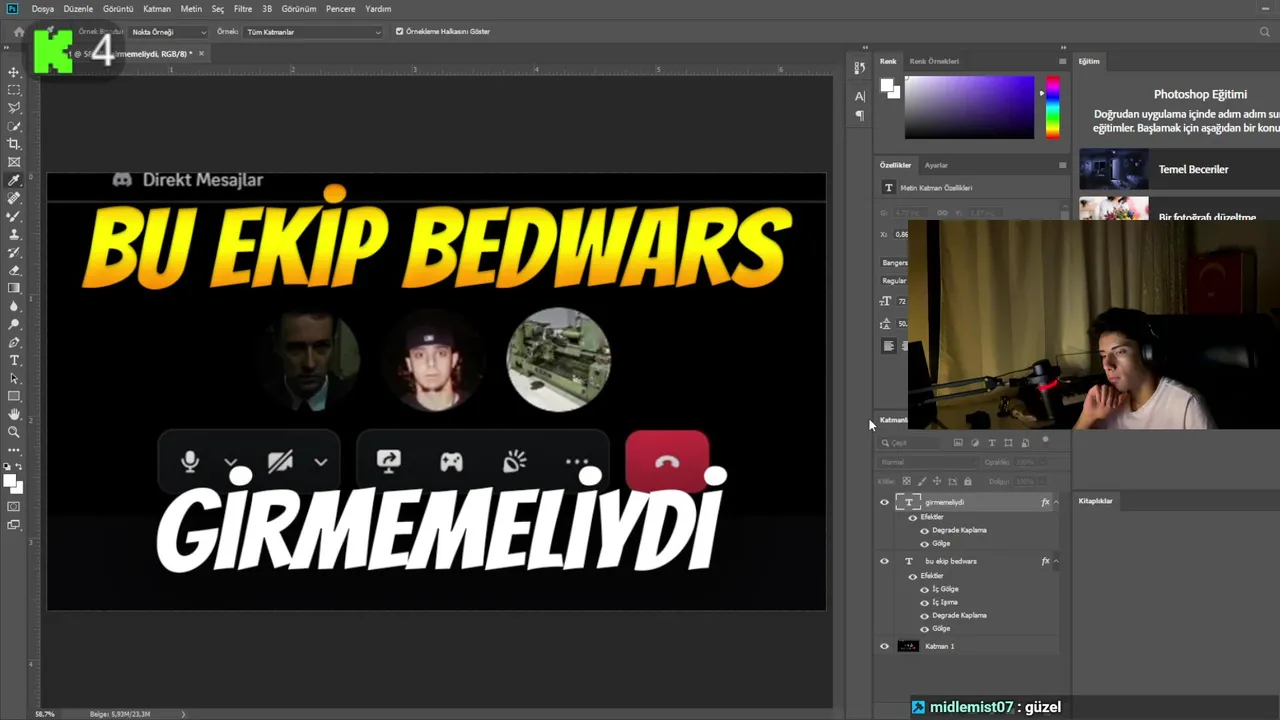The width and height of the screenshot is (1280, 720).
Task: Change the screen mode icon
Action: tap(14, 525)
